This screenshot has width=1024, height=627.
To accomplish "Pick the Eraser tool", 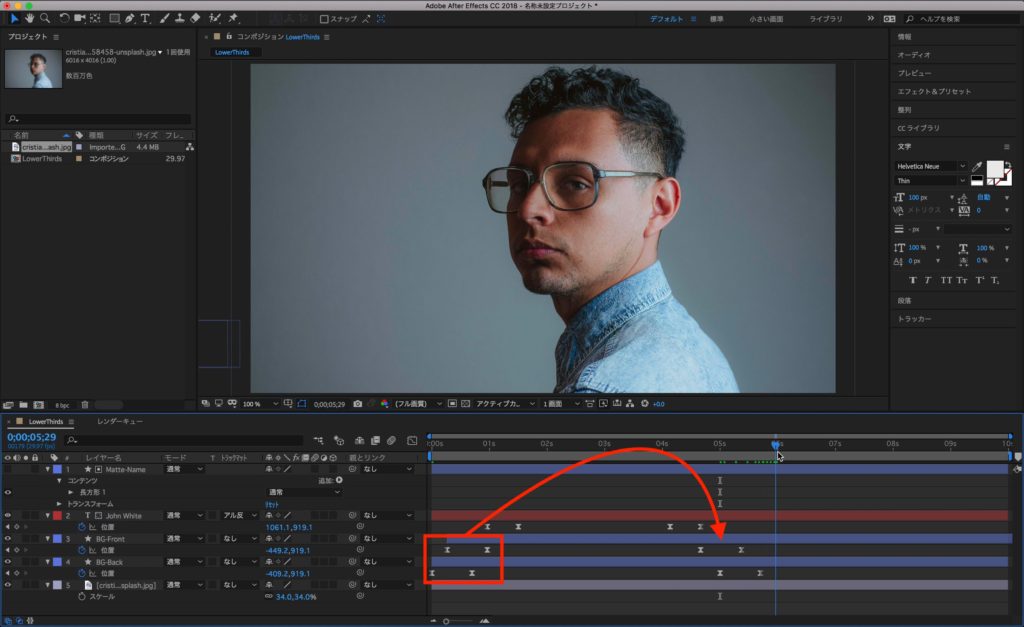I will (195, 18).
